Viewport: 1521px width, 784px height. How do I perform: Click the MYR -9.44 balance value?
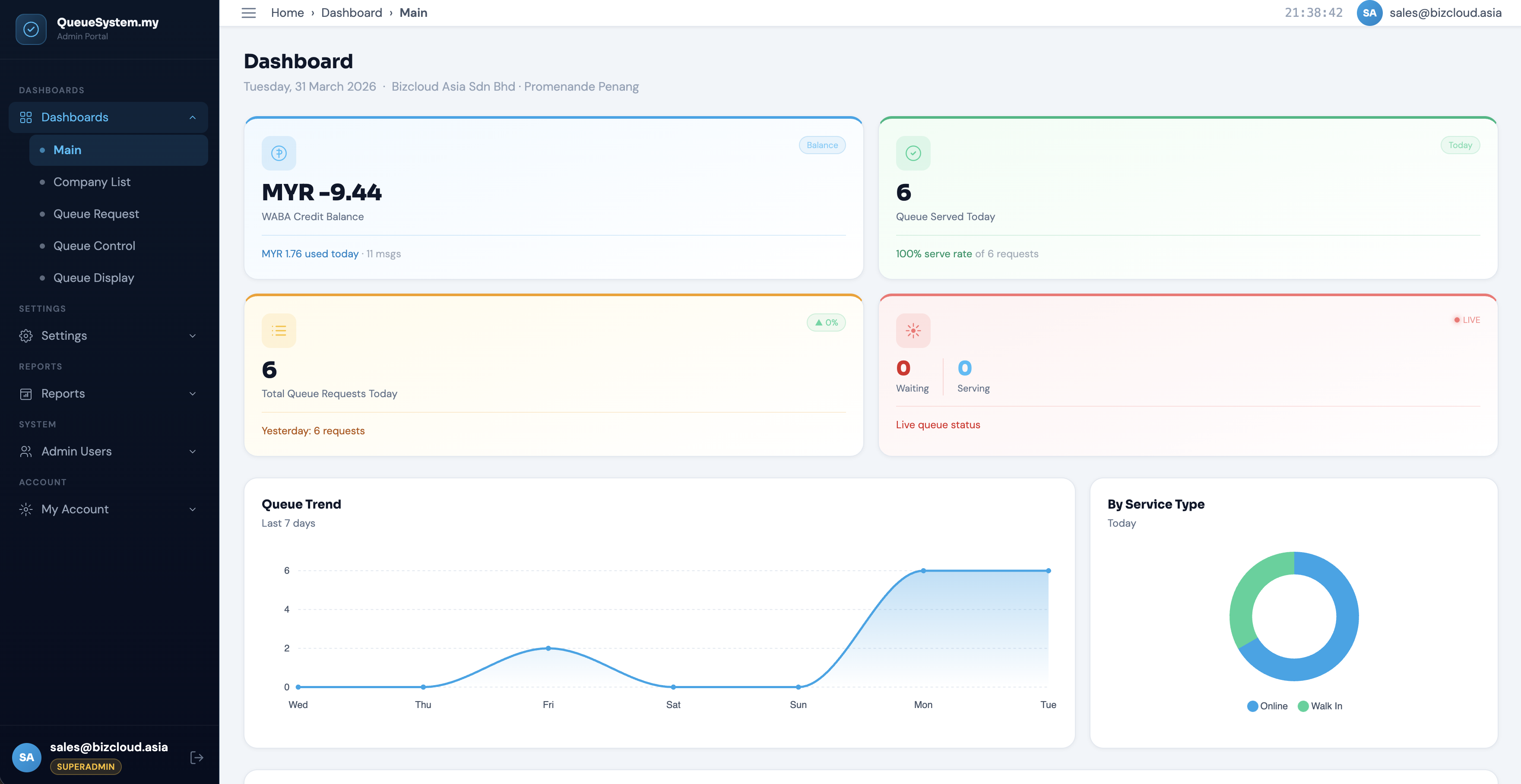point(322,193)
